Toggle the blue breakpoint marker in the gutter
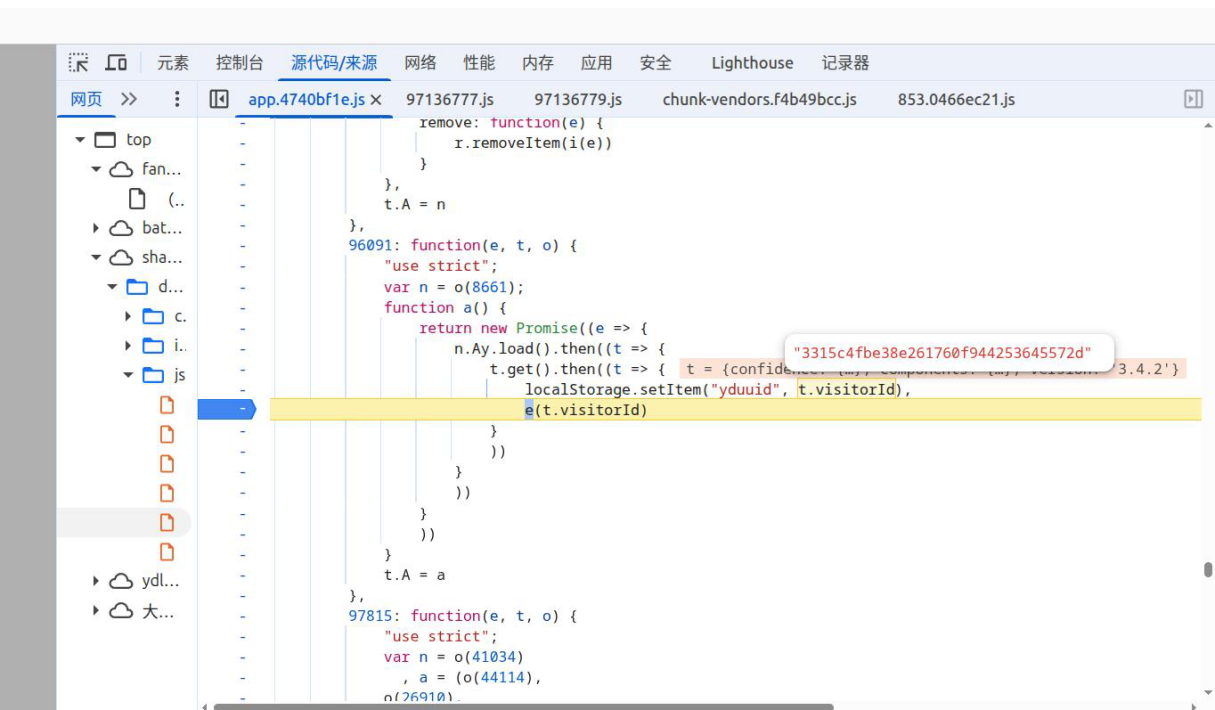The image size is (1215, 710). click(227, 409)
